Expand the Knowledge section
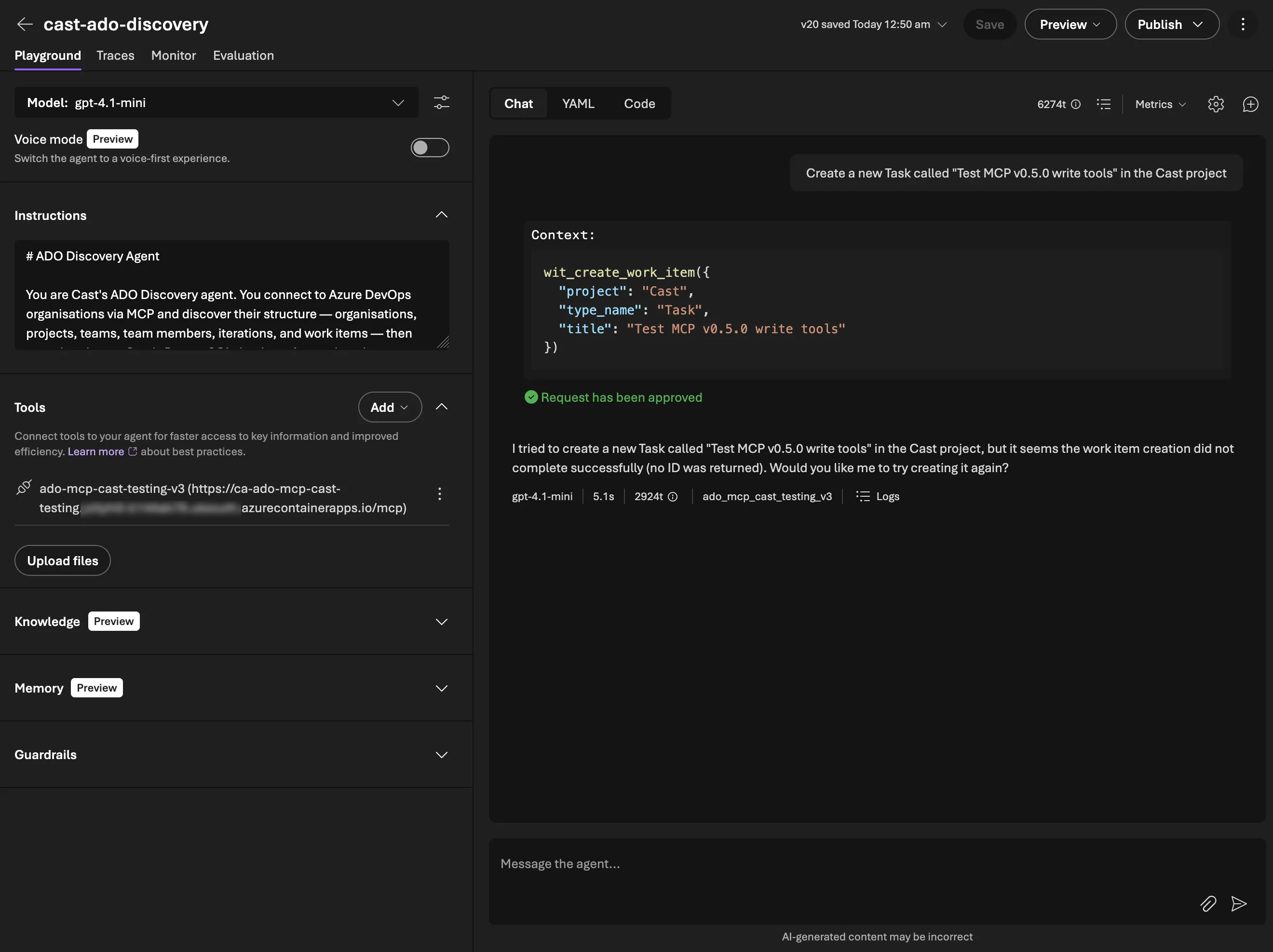This screenshot has height=952, width=1273. pos(441,622)
